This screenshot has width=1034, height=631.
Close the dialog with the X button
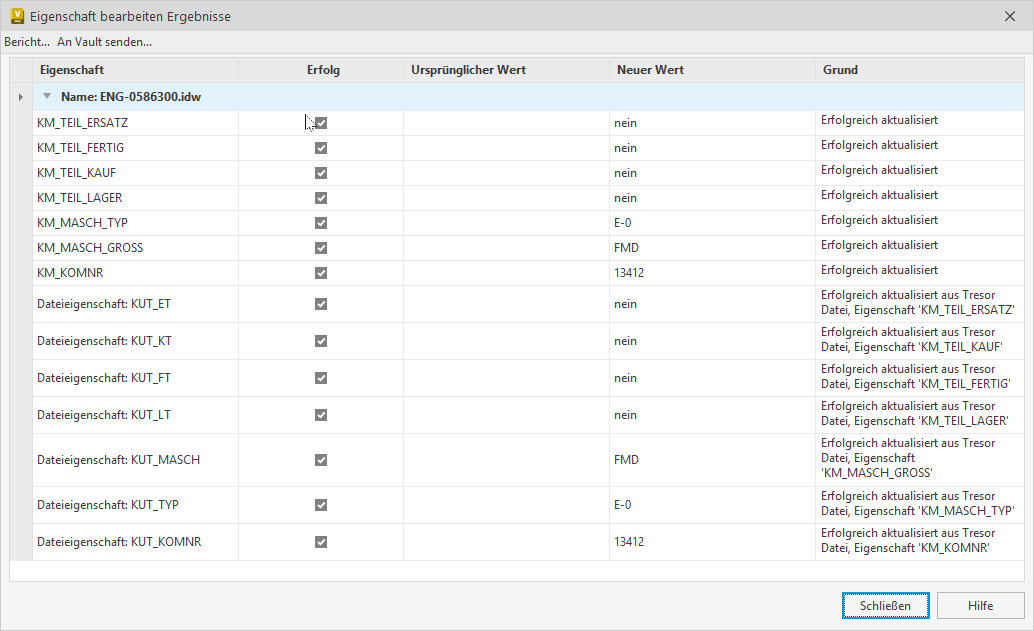1010,16
